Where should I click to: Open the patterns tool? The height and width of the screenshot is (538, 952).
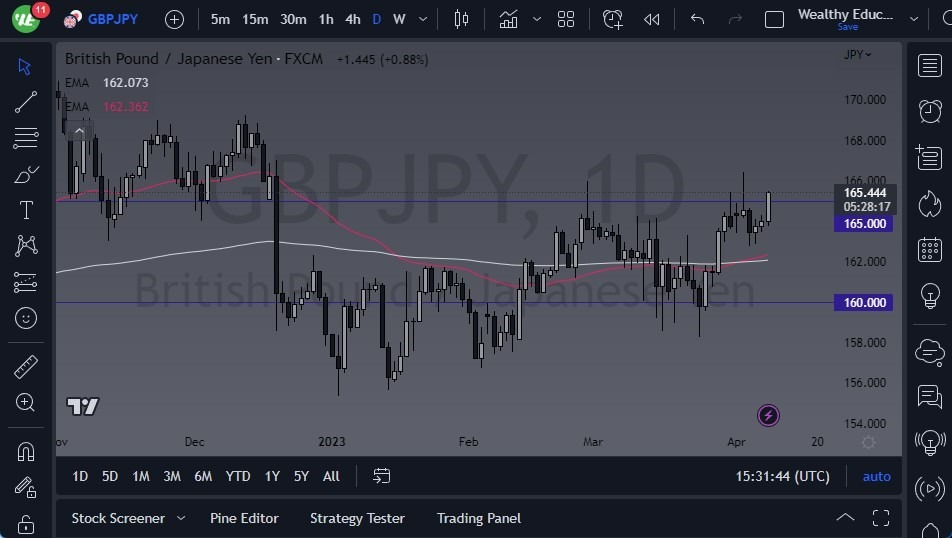click(x=25, y=246)
